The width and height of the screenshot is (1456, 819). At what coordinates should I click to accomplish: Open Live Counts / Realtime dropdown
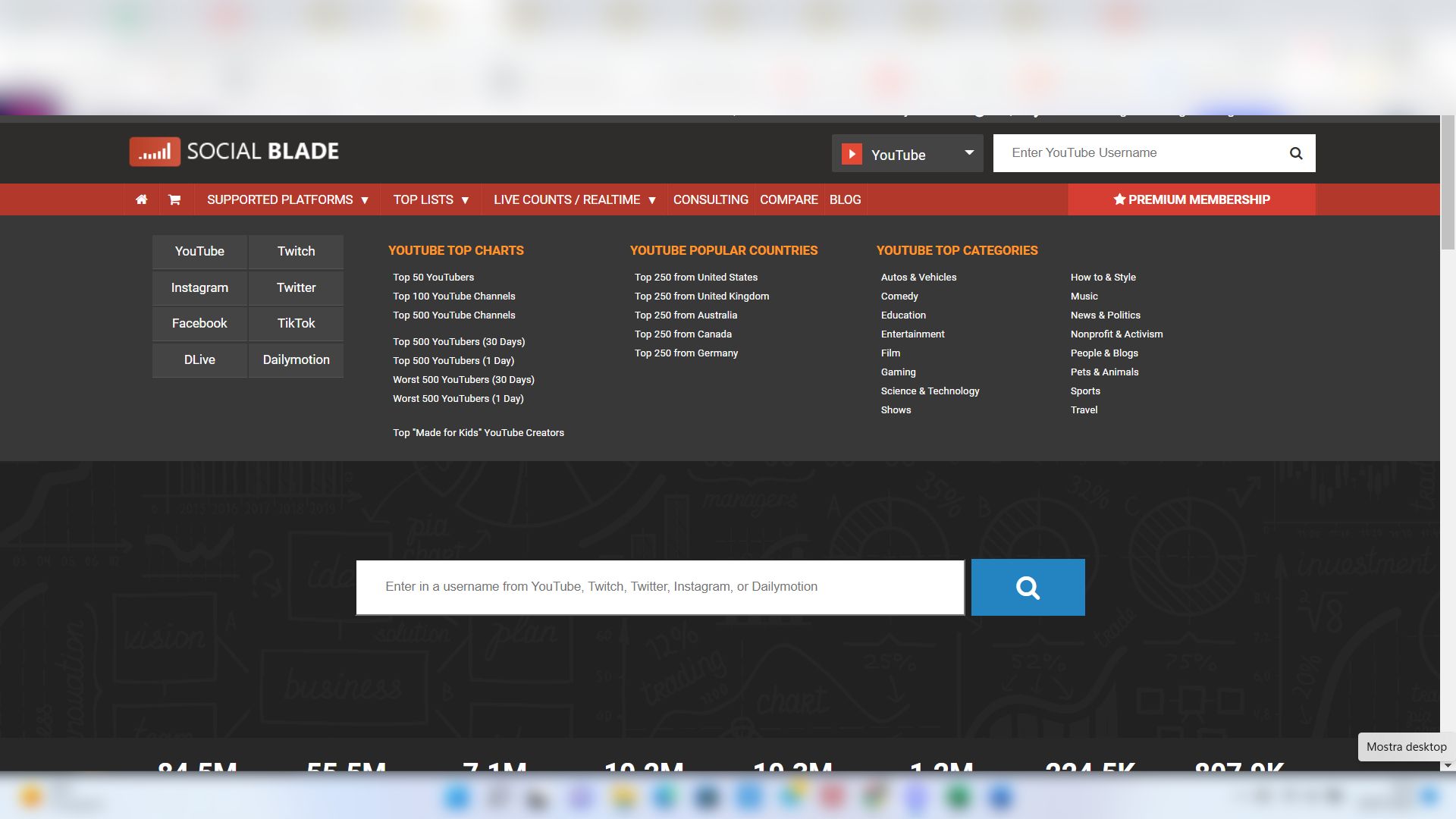click(574, 199)
